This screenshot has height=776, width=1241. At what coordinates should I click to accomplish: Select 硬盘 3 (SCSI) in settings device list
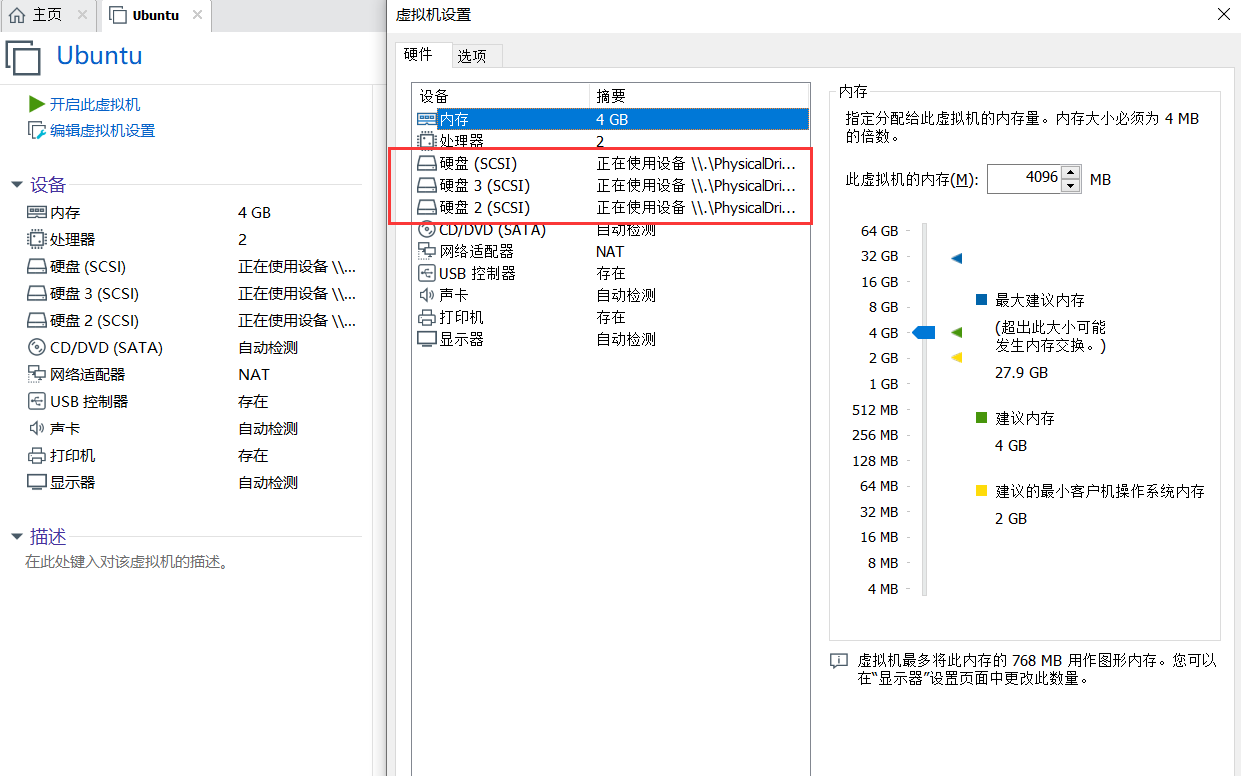(485, 186)
